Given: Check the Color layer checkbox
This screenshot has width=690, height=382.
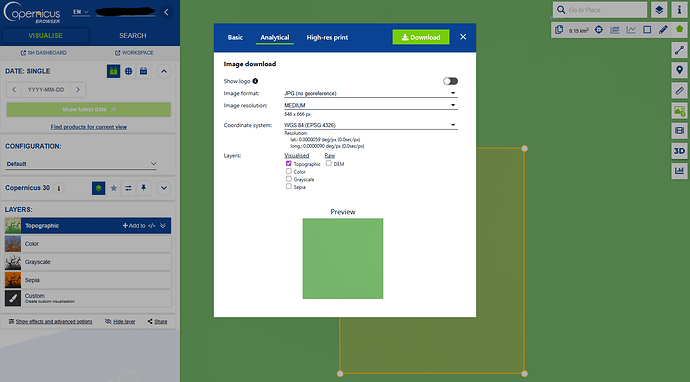Looking at the screenshot, I should (x=289, y=171).
